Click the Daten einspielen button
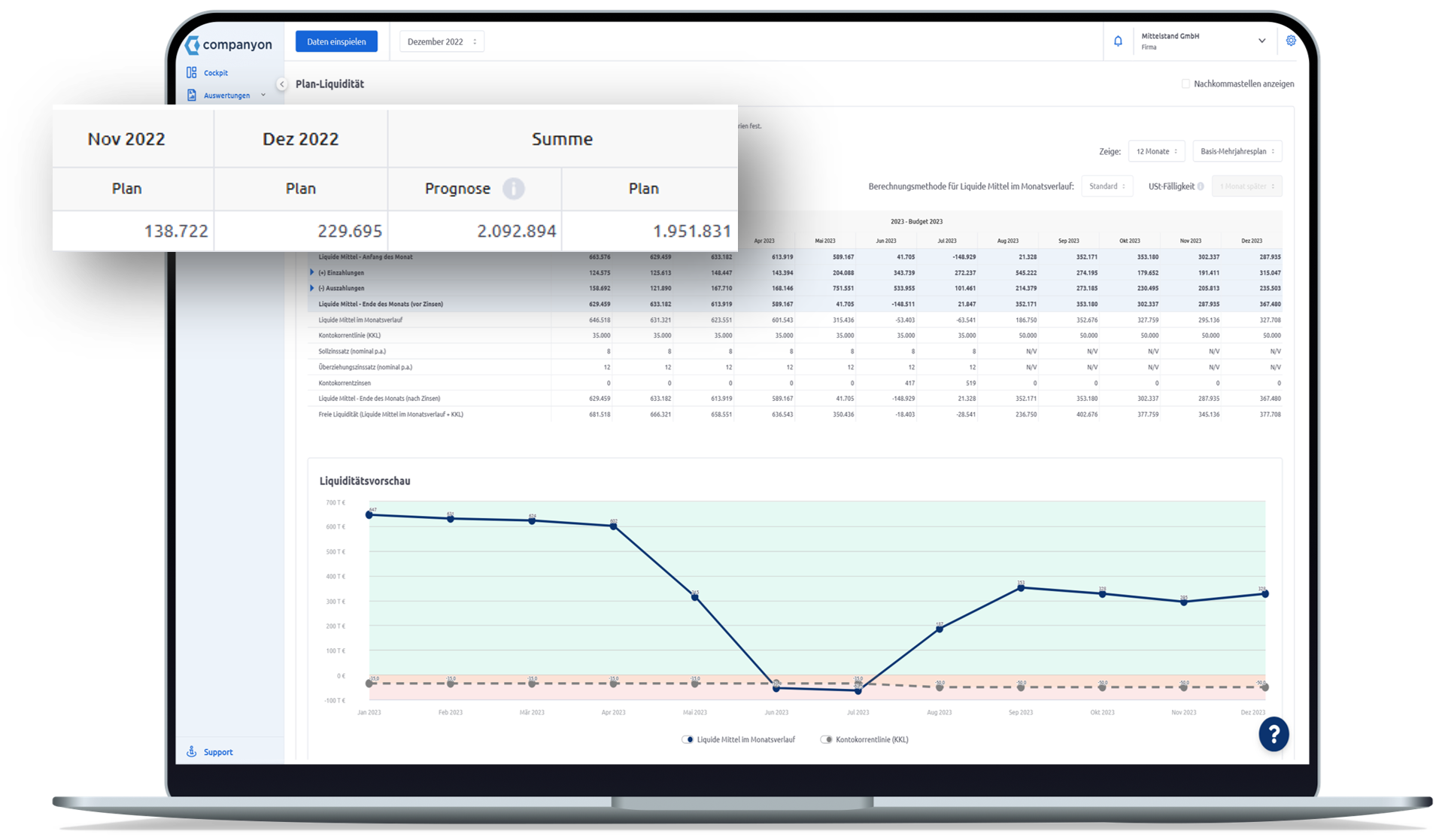Image resolution: width=1436 pixels, height=840 pixels. (336, 41)
